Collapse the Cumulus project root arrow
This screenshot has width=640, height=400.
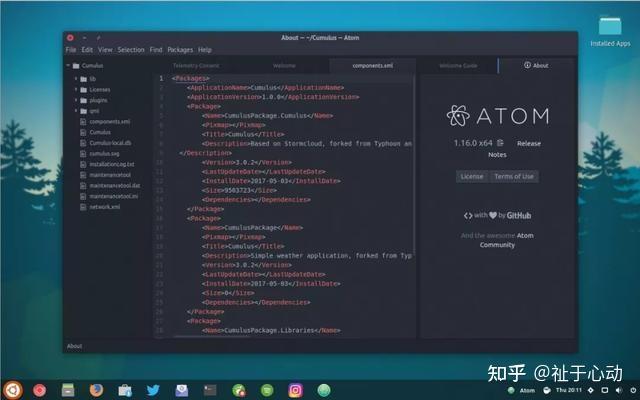point(68,65)
